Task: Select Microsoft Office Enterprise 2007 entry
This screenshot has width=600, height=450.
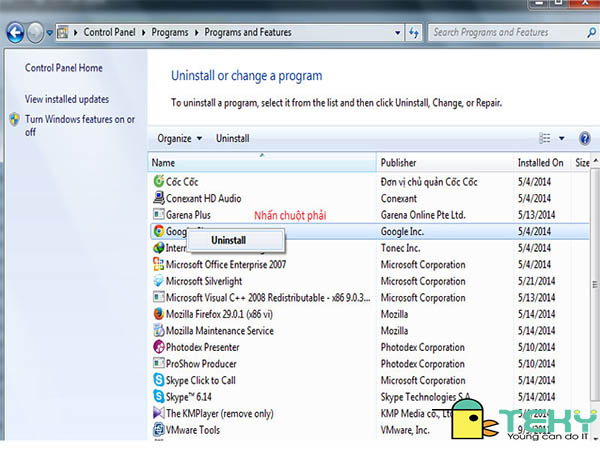Action: click(x=226, y=264)
